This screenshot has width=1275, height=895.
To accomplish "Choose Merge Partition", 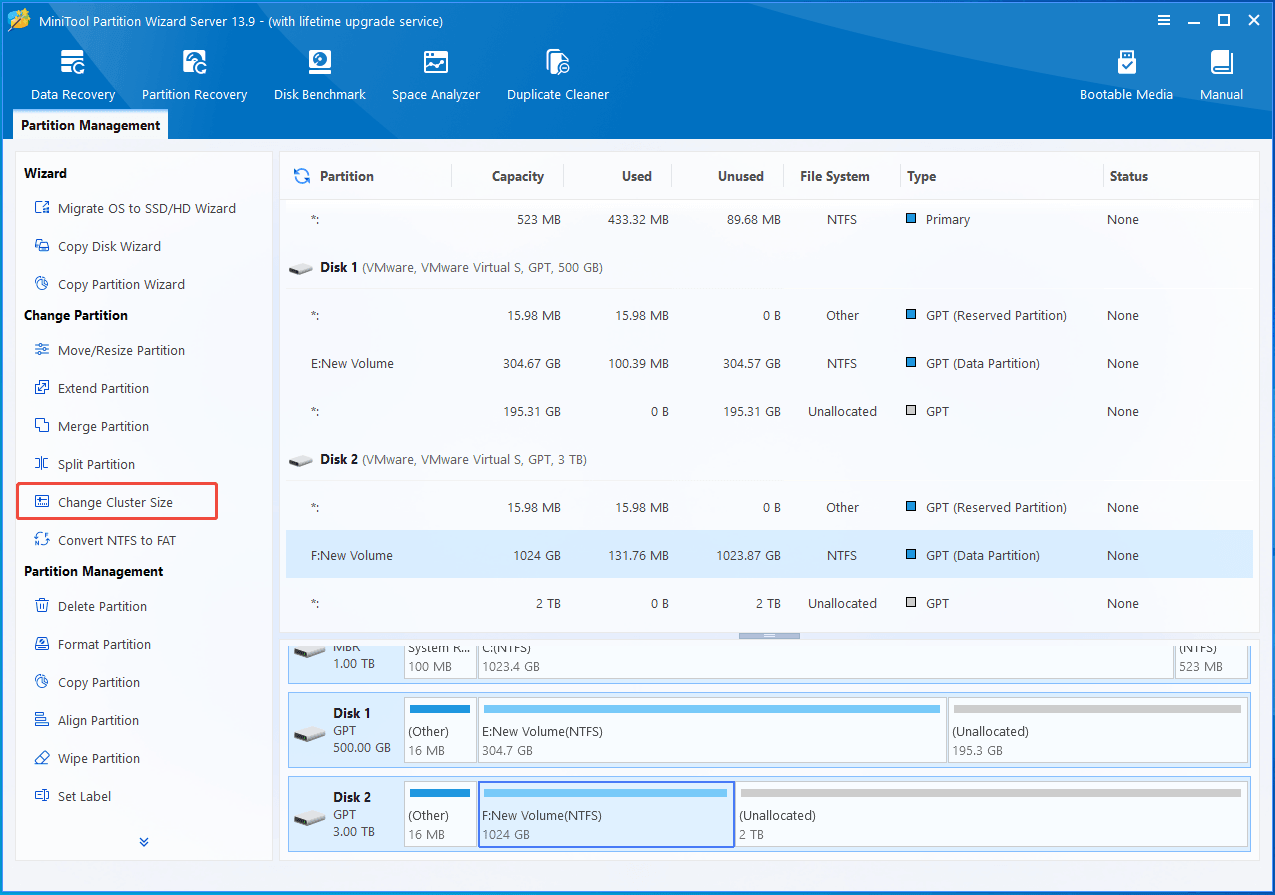I will [91, 426].
